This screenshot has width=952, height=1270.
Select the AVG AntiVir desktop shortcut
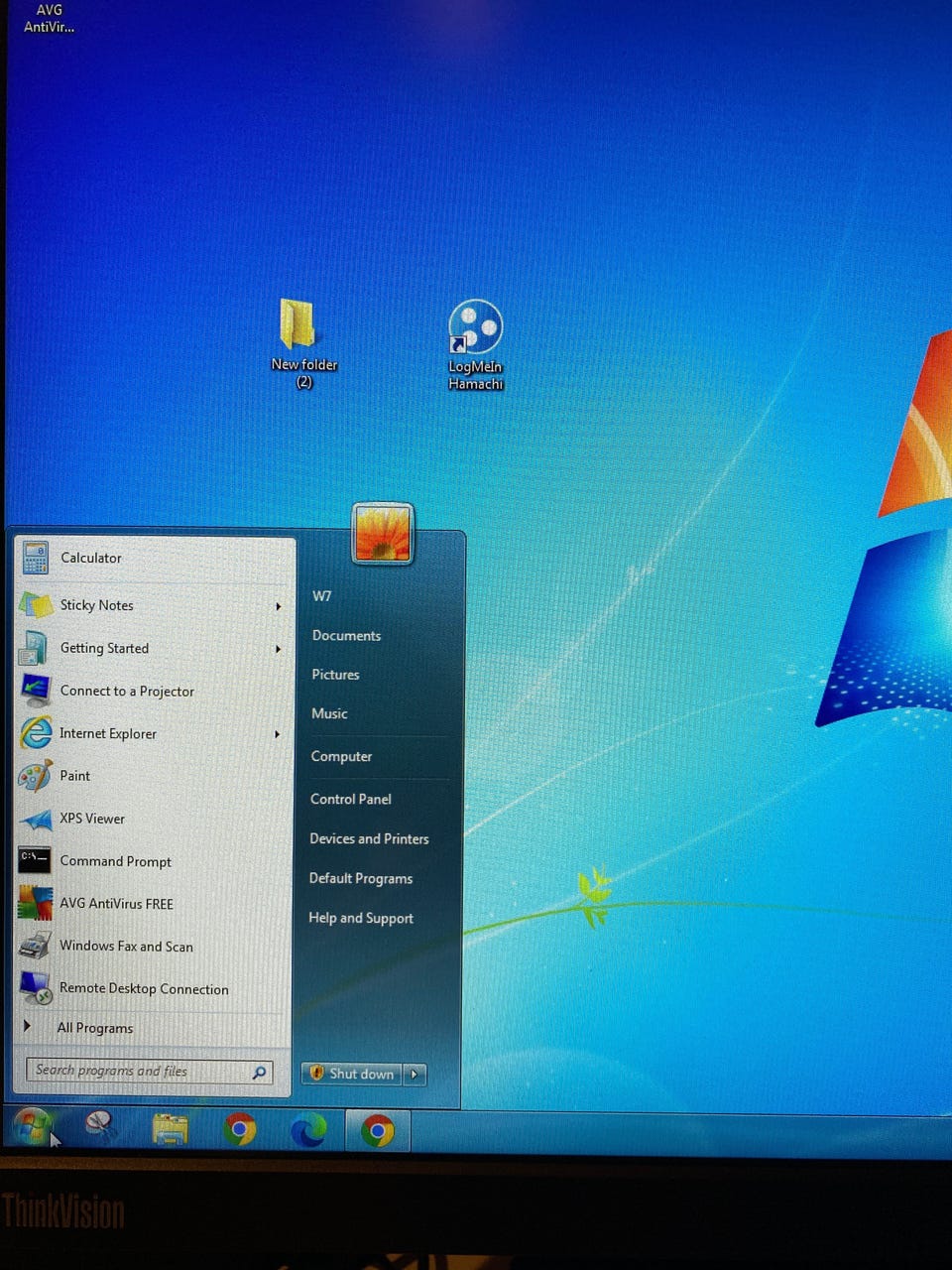tap(49, 18)
